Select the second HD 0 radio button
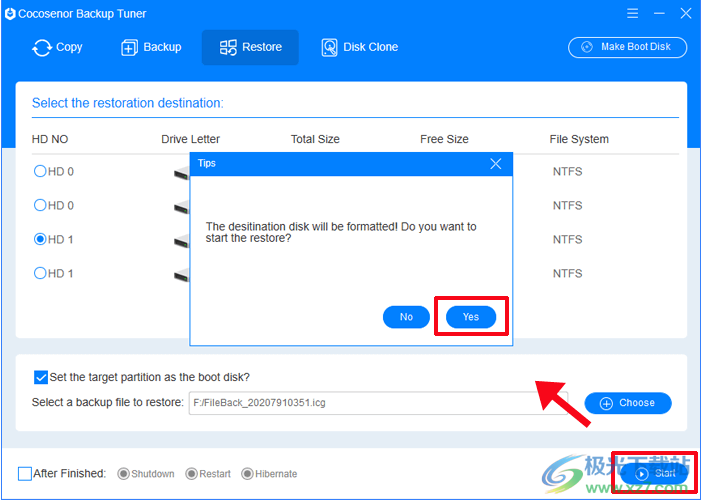 (40, 205)
